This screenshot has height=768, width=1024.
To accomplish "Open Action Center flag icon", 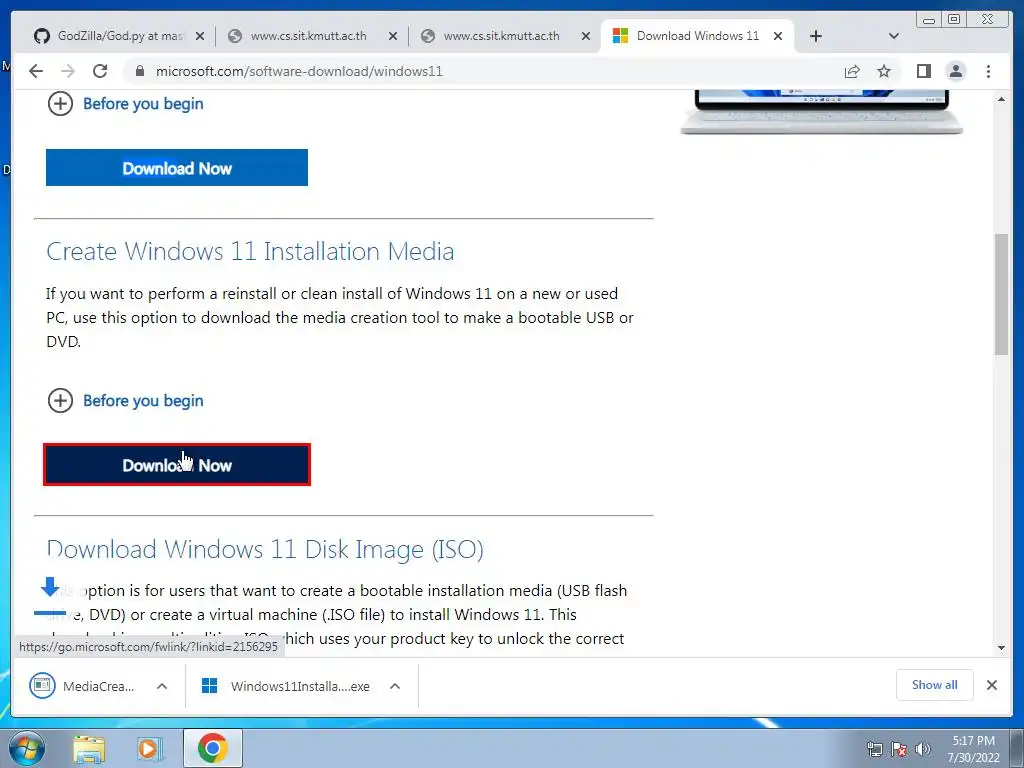I will [x=899, y=749].
